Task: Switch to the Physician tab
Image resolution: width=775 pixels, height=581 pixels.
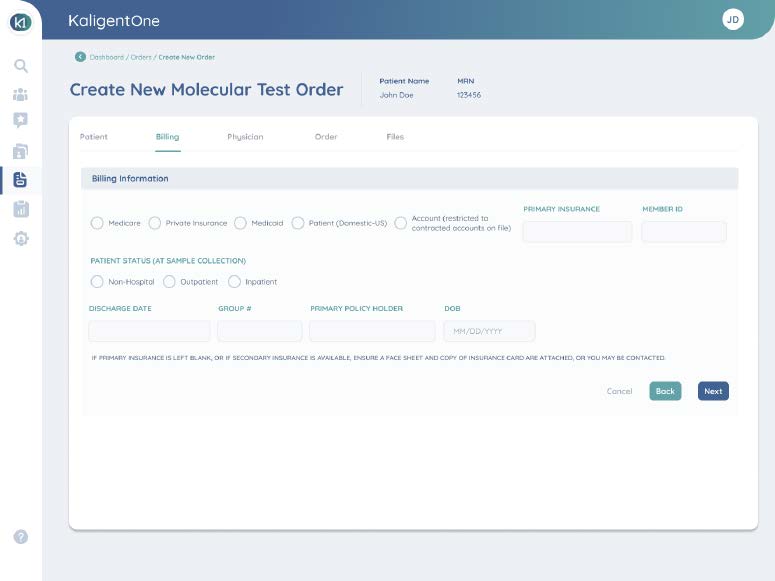Action: tap(245, 137)
